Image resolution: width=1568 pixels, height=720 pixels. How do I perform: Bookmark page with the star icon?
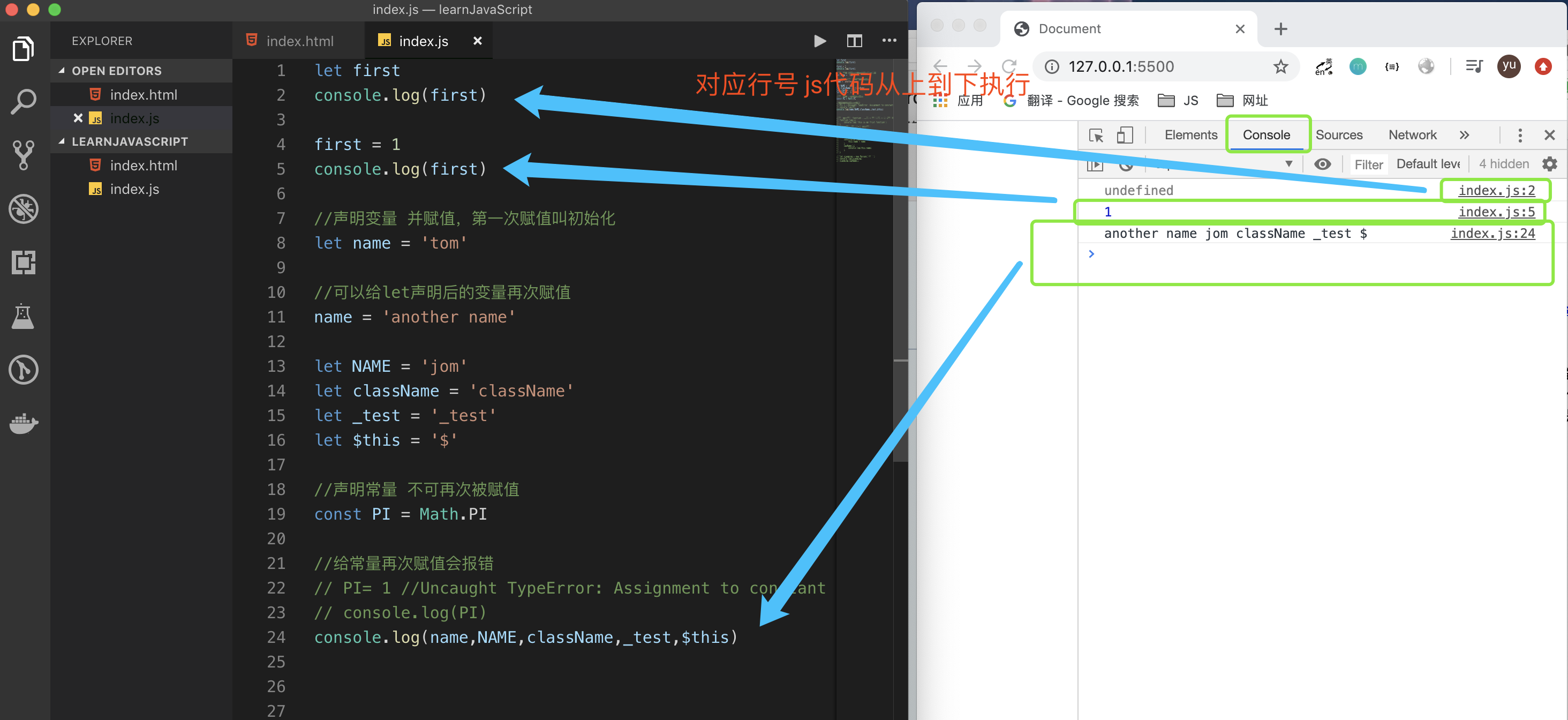[1281, 66]
